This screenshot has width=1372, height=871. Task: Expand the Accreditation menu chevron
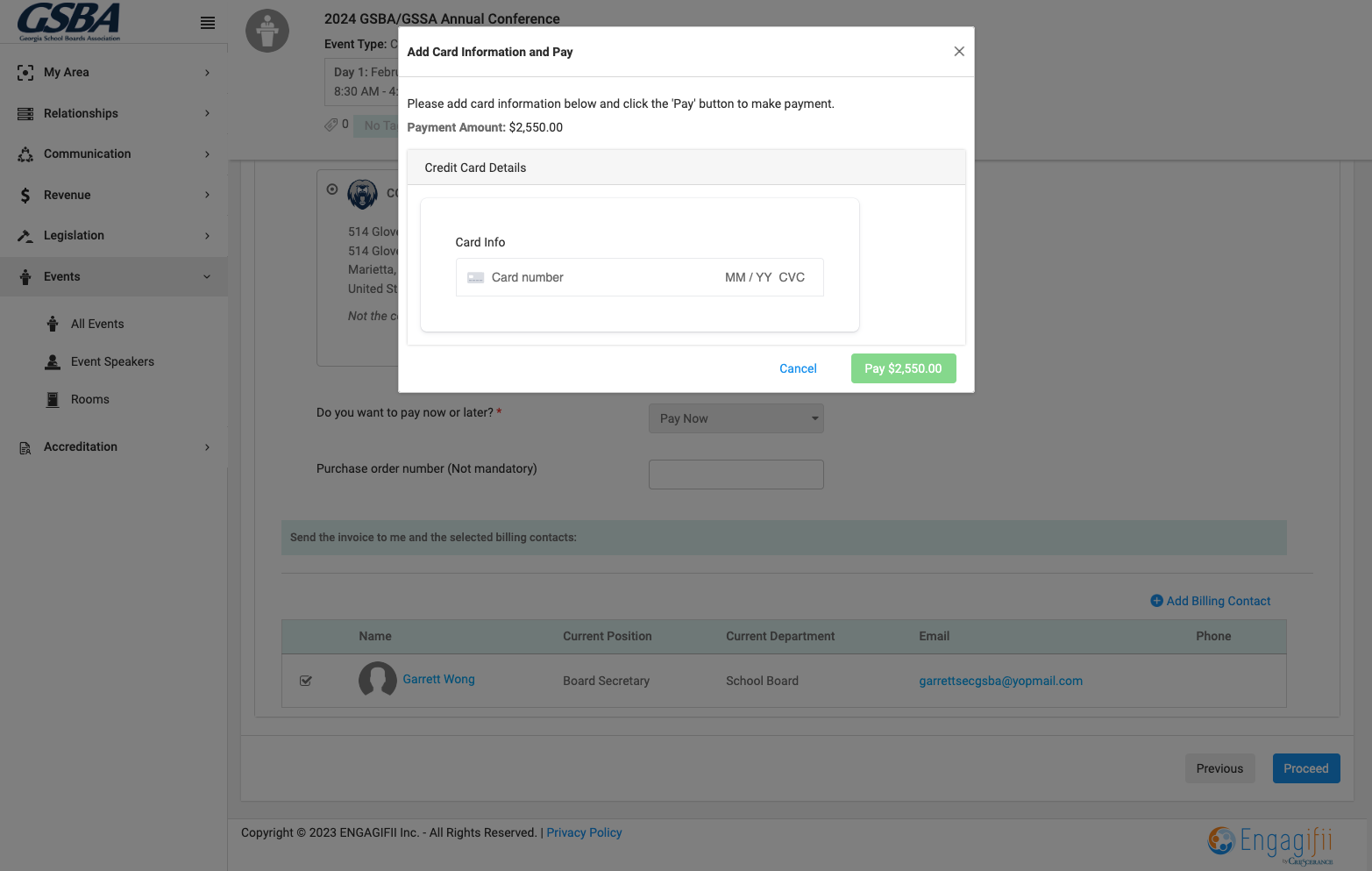(207, 447)
